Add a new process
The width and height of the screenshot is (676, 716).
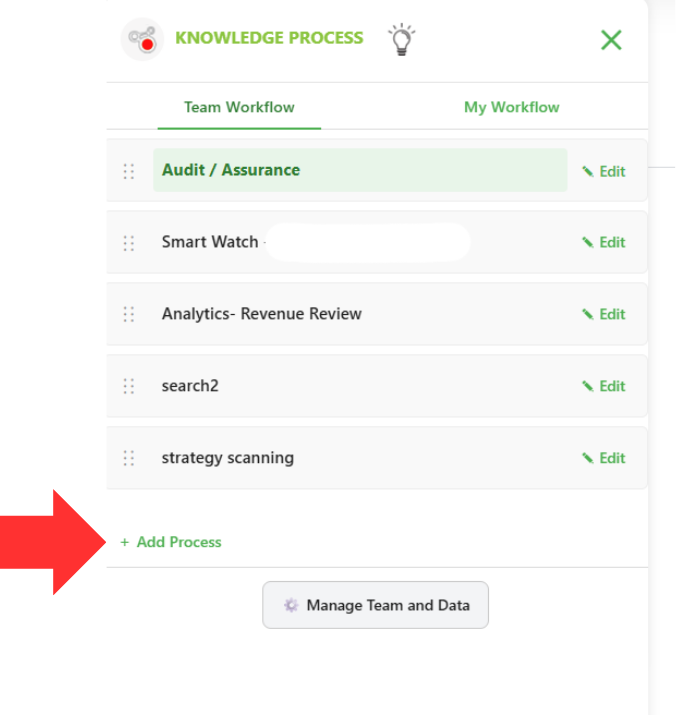point(171,542)
